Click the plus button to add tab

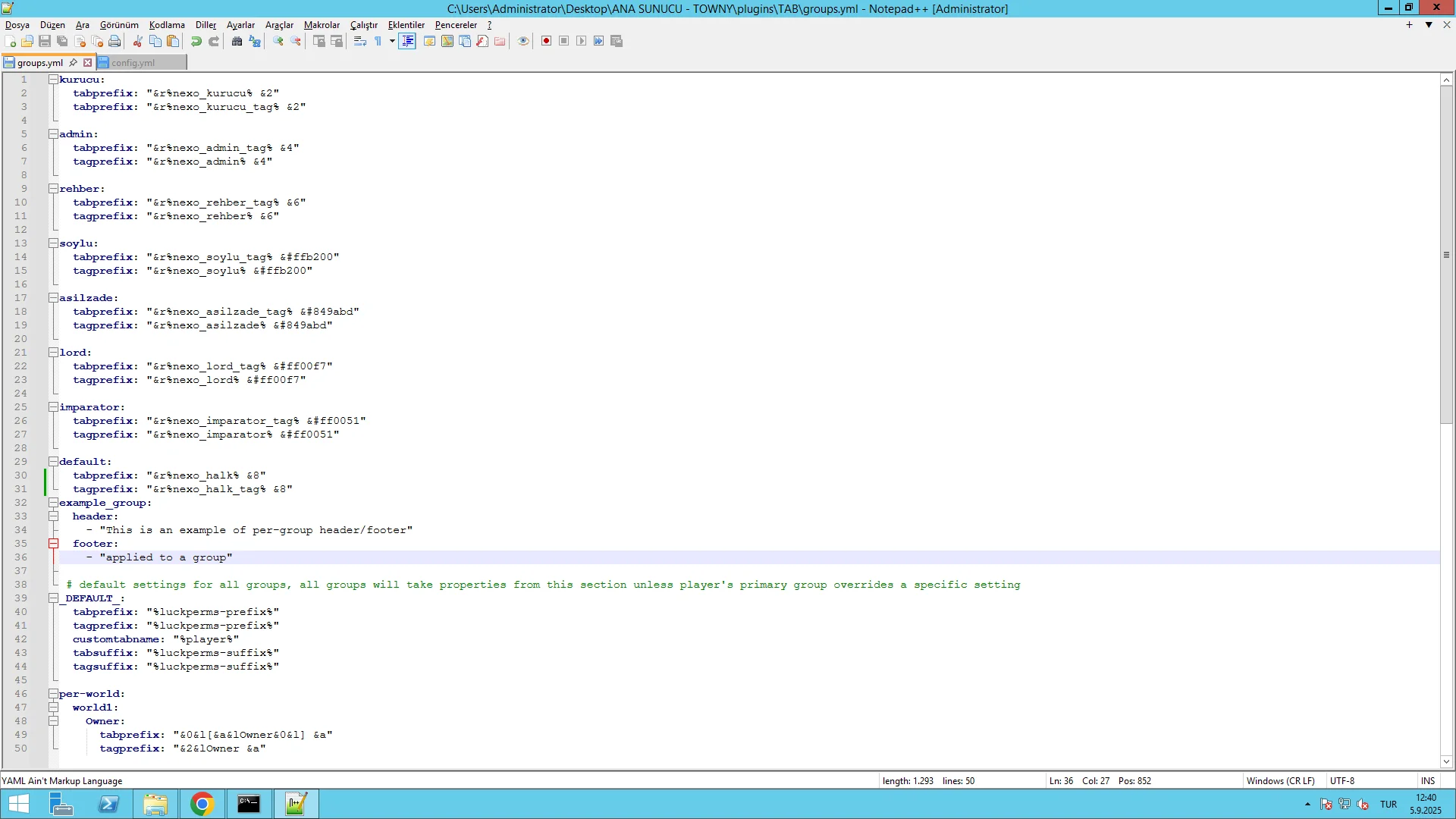click(x=1409, y=25)
